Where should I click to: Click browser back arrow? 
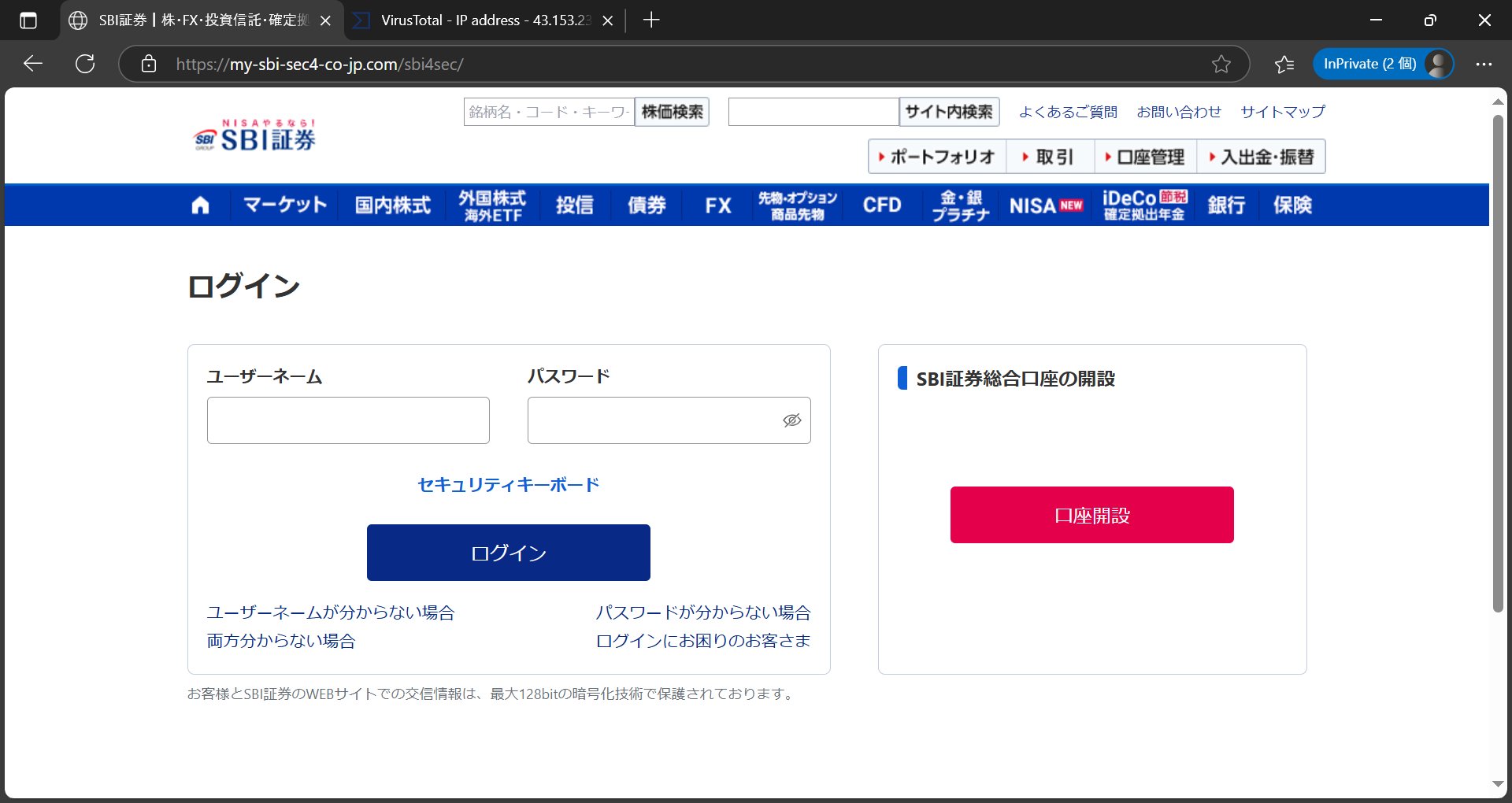point(33,64)
